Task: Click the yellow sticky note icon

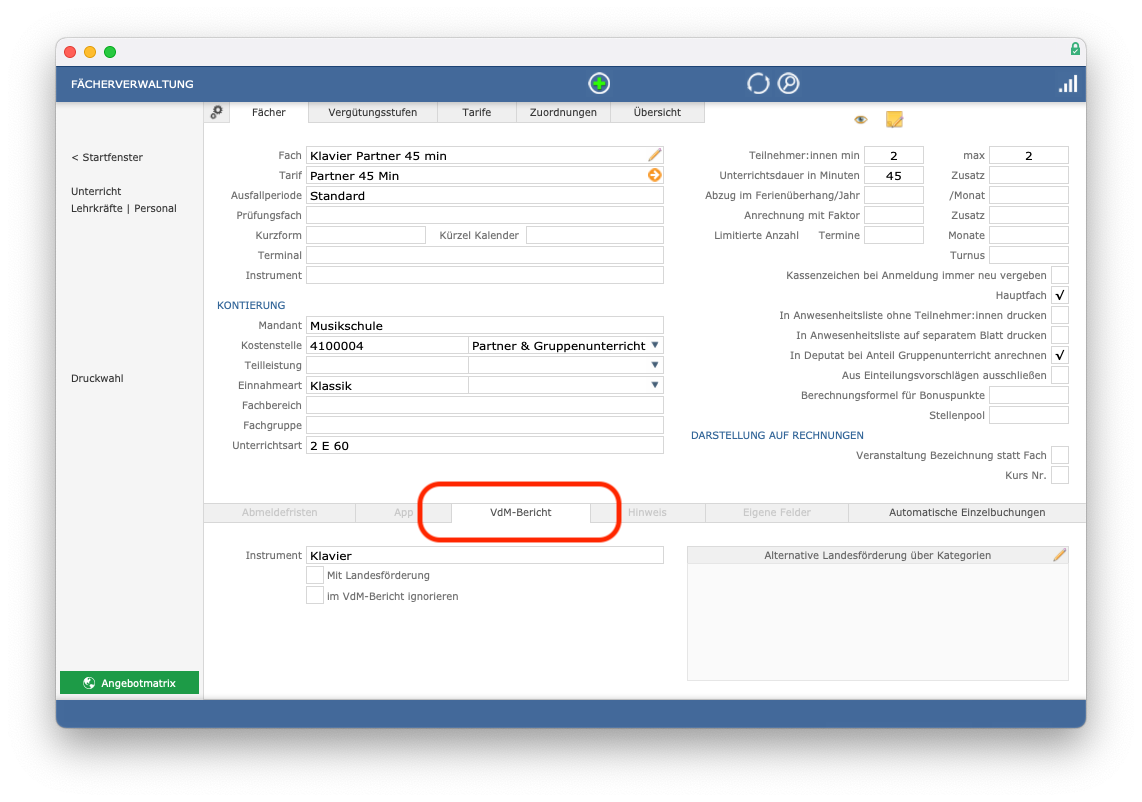Action: click(x=894, y=119)
